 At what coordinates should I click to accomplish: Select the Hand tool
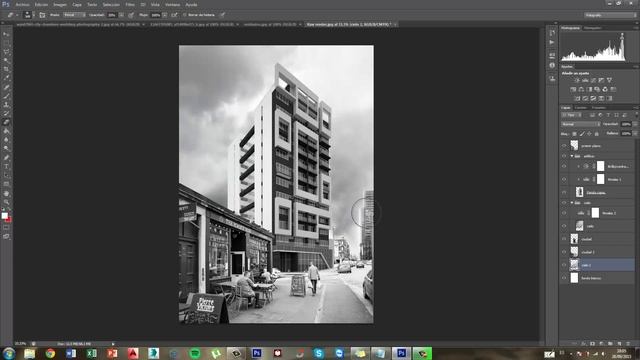(x=6, y=193)
